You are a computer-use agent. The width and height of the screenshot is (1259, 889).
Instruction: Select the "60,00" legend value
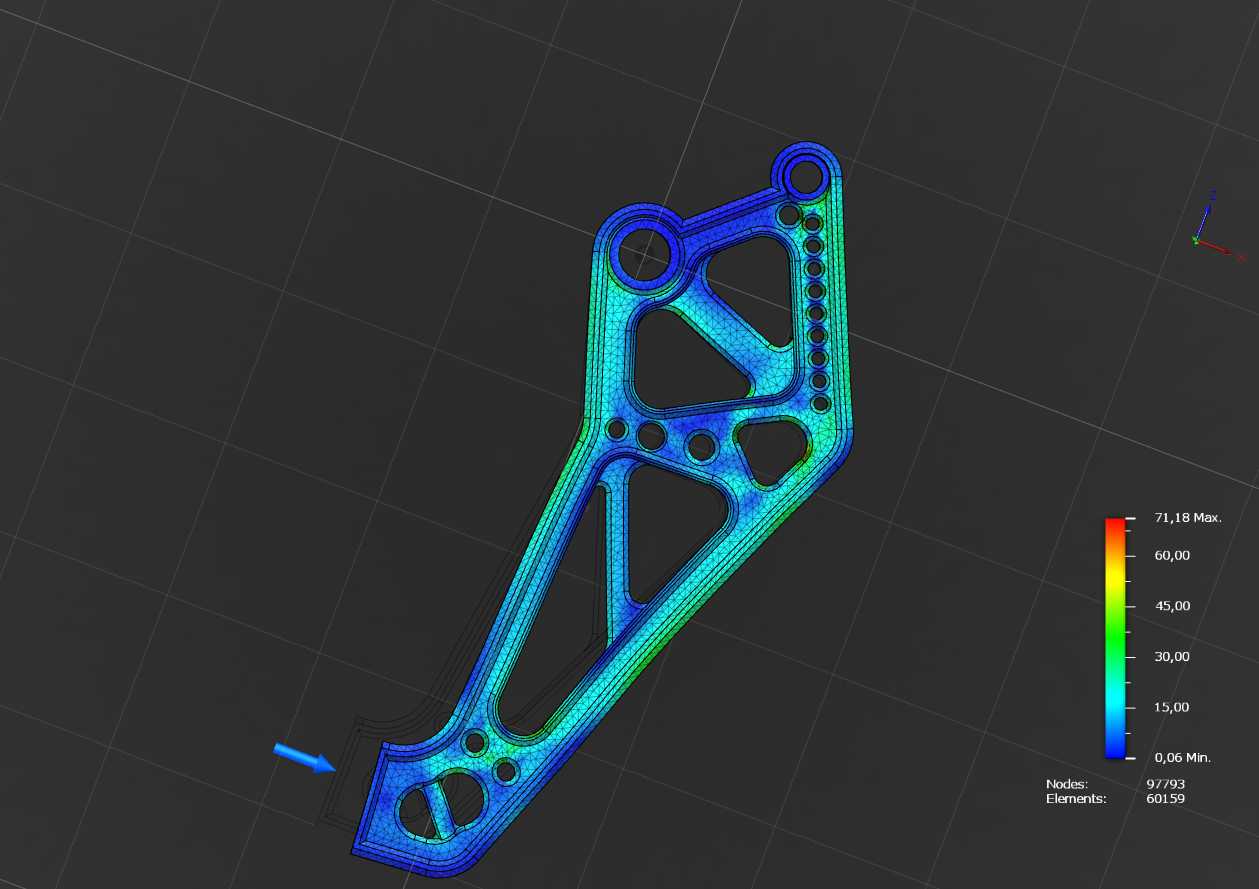(x=1171, y=555)
